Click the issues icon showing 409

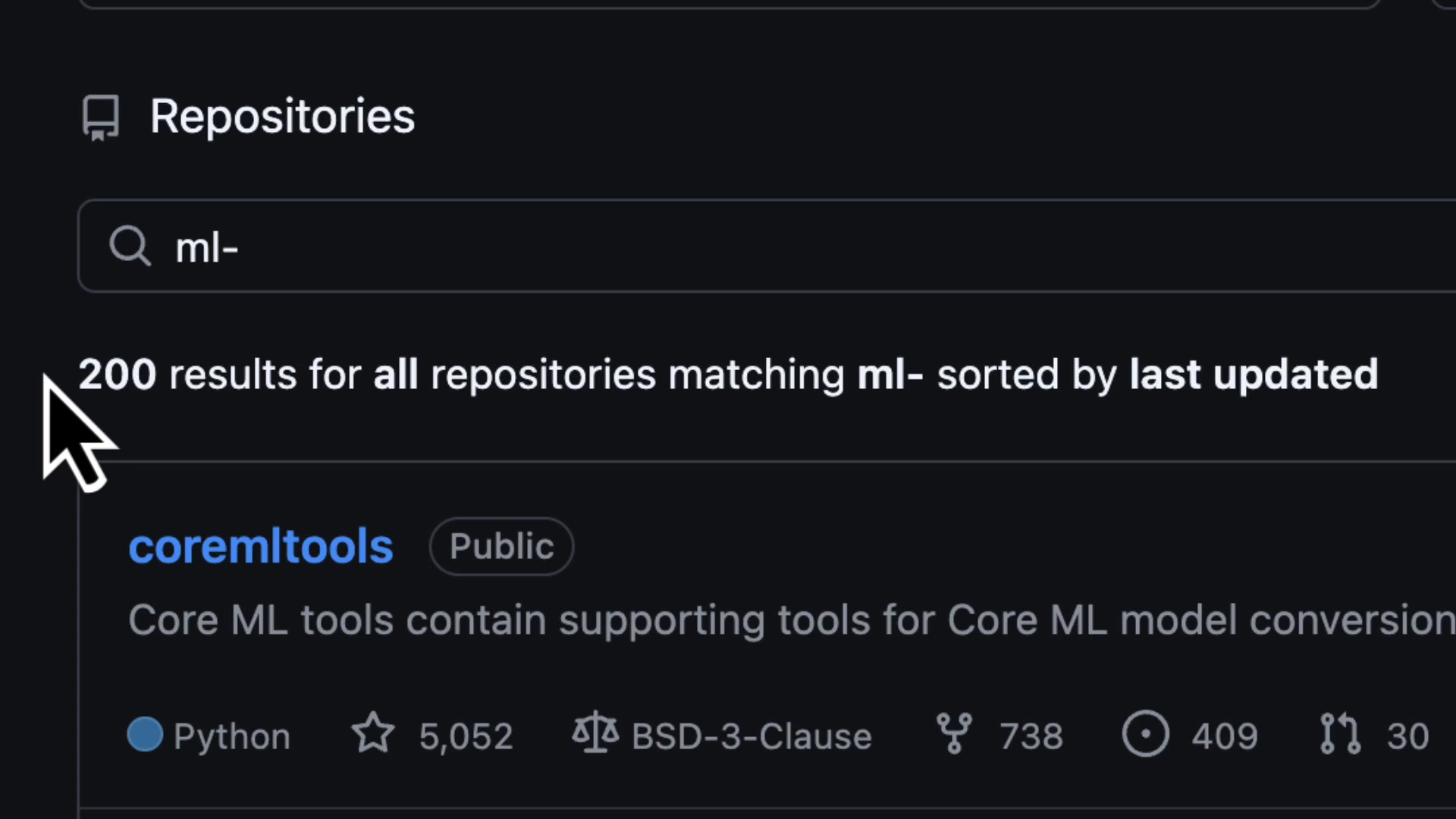(x=1145, y=733)
